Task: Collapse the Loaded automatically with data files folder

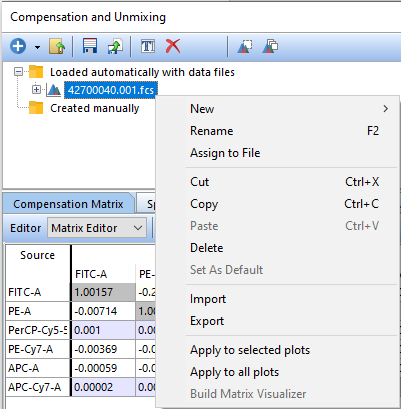Action: pos(19,72)
